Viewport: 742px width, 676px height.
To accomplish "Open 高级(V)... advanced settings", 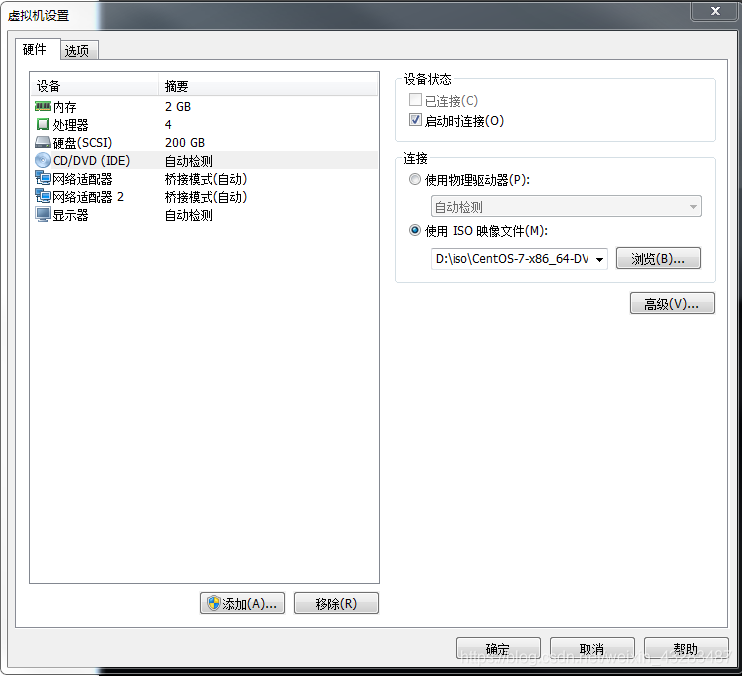I will tap(672, 303).
